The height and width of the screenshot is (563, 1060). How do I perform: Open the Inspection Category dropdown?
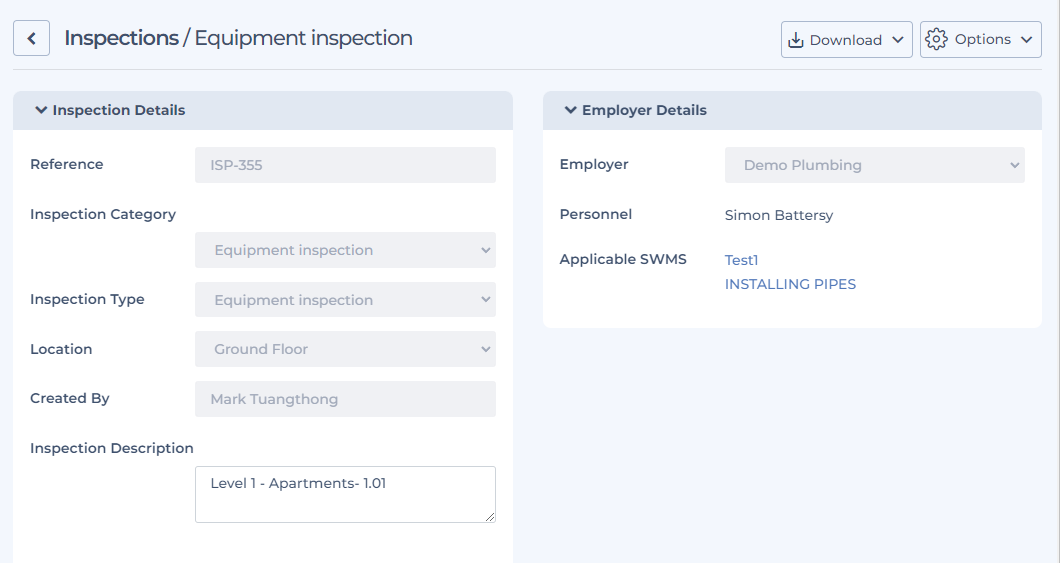(x=345, y=250)
